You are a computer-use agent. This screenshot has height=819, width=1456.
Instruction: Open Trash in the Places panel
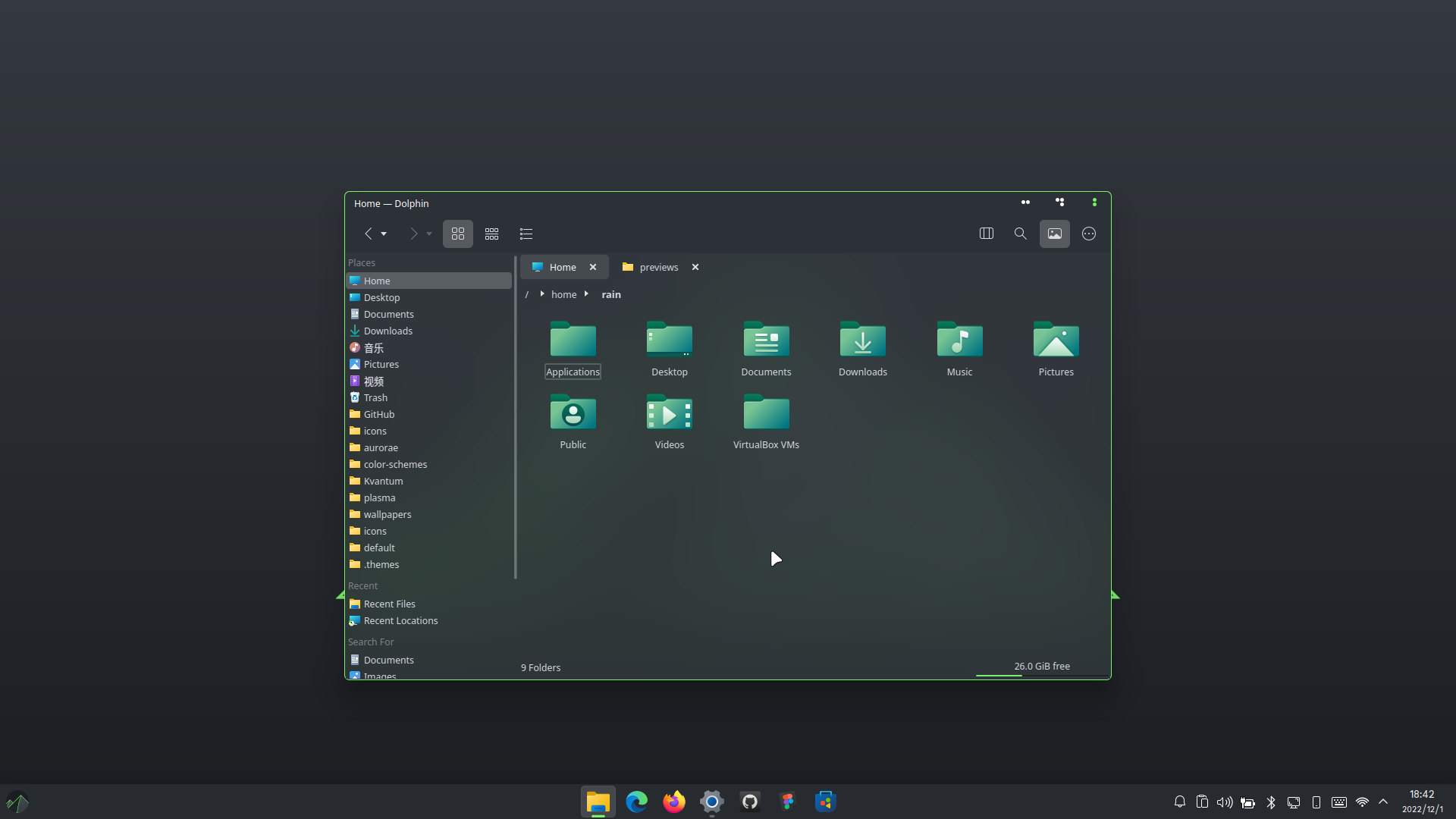429,397
